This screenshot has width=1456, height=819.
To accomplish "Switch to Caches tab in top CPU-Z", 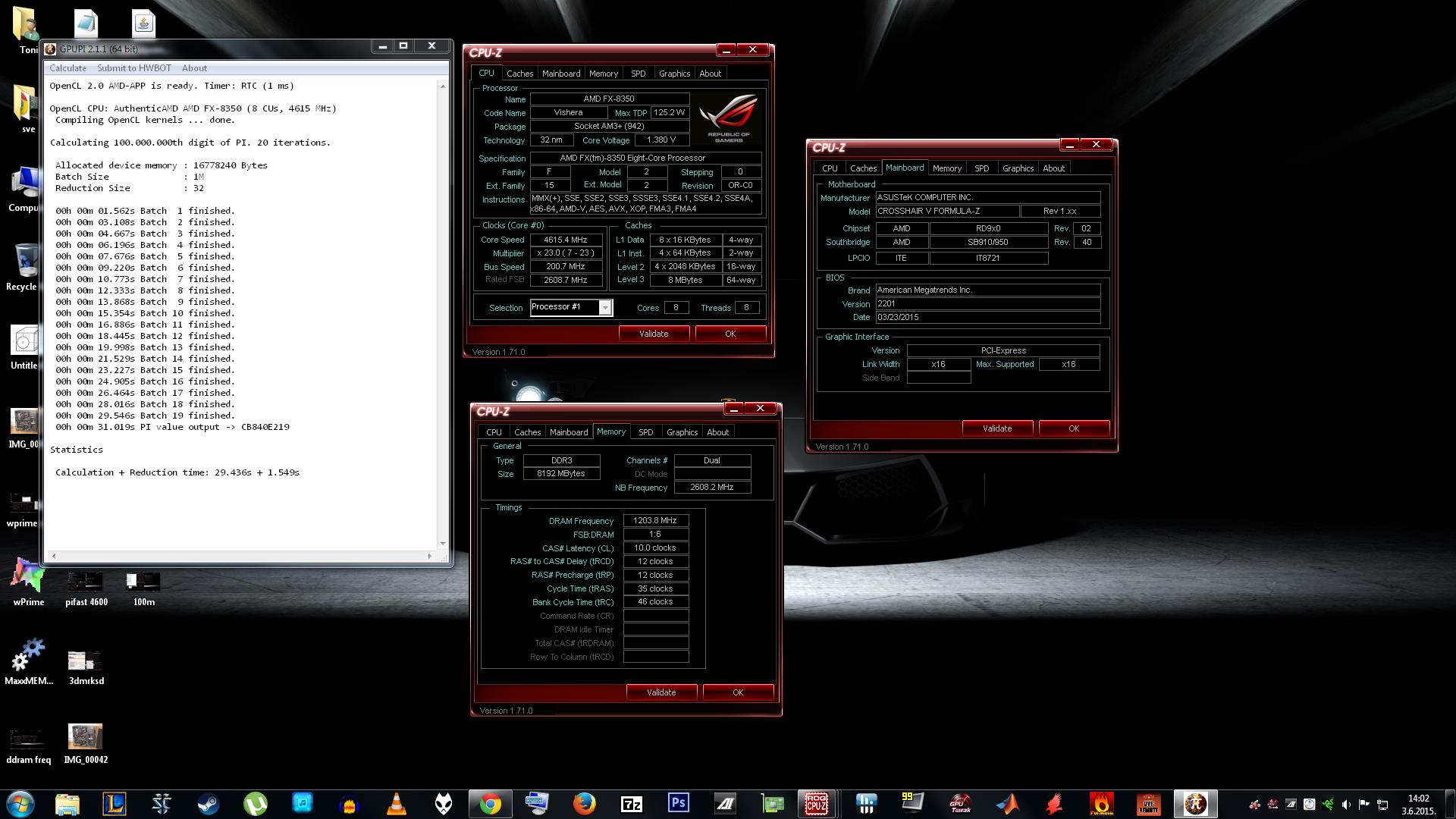I will coord(519,74).
